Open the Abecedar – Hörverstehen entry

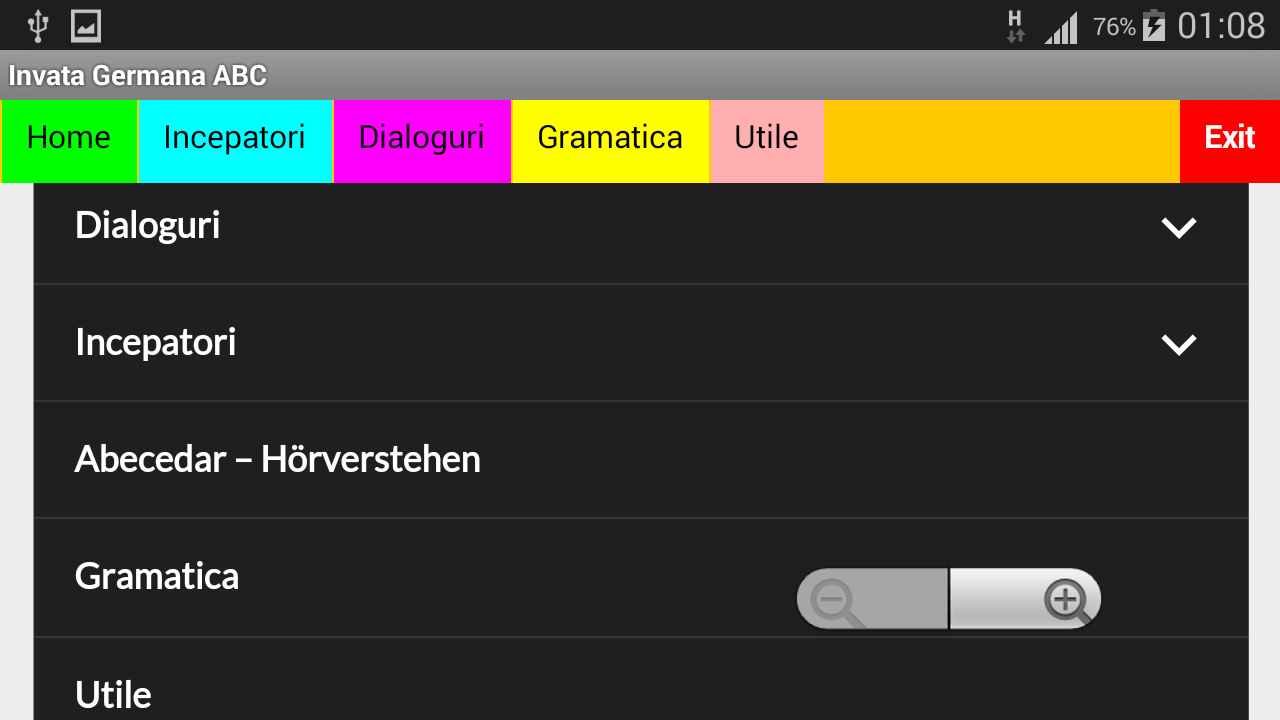(x=278, y=459)
